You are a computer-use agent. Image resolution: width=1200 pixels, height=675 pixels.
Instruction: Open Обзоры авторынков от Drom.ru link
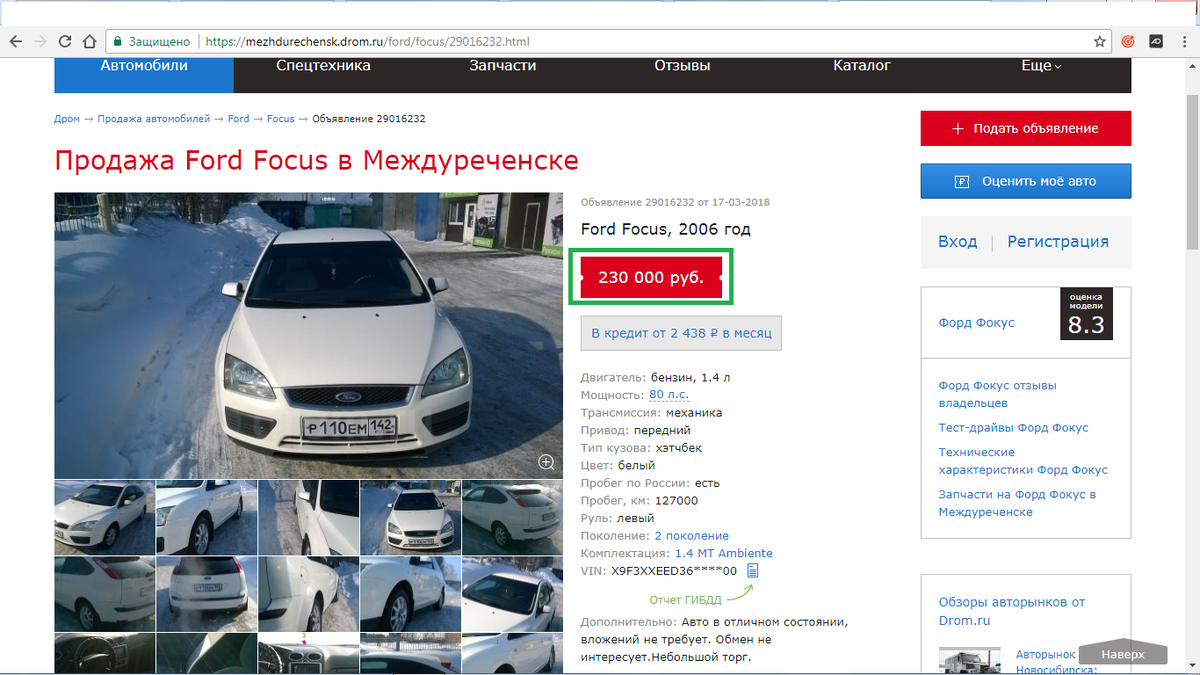[1011, 611]
